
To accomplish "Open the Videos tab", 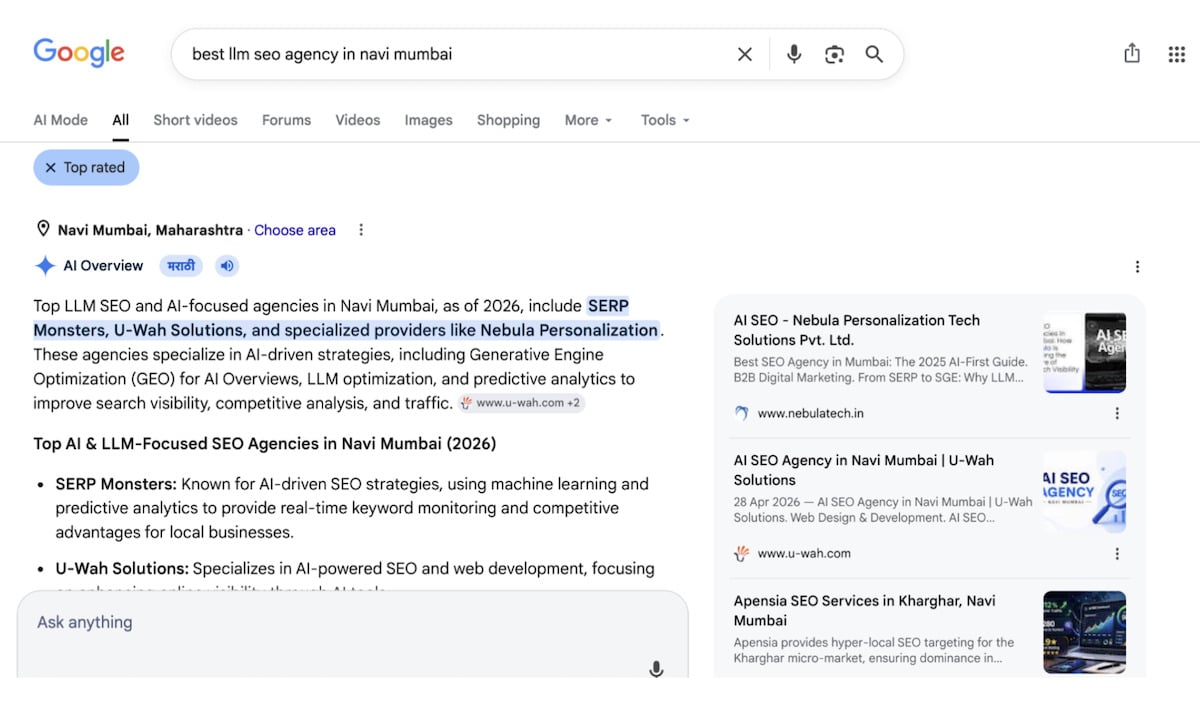I will coord(357,120).
